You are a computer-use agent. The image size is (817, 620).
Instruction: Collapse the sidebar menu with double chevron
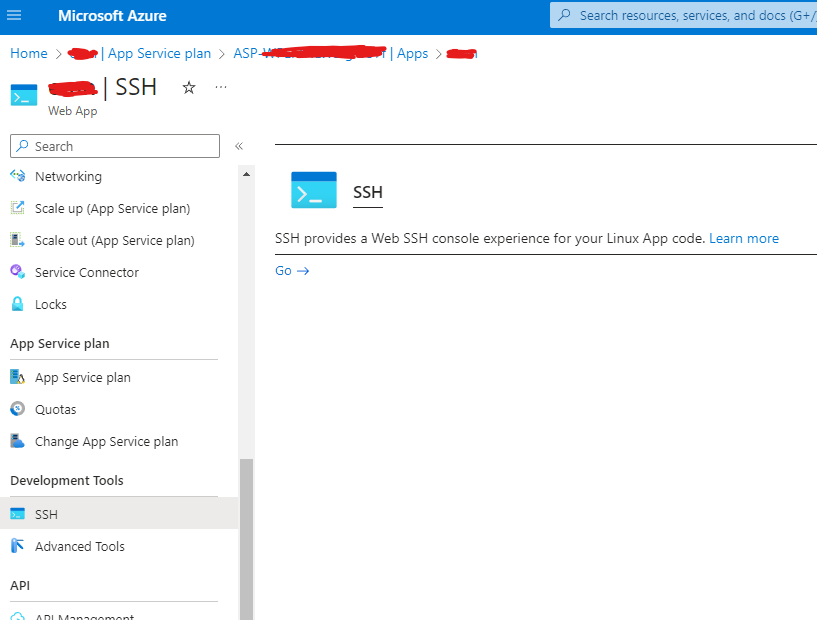[x=239, y=146]
